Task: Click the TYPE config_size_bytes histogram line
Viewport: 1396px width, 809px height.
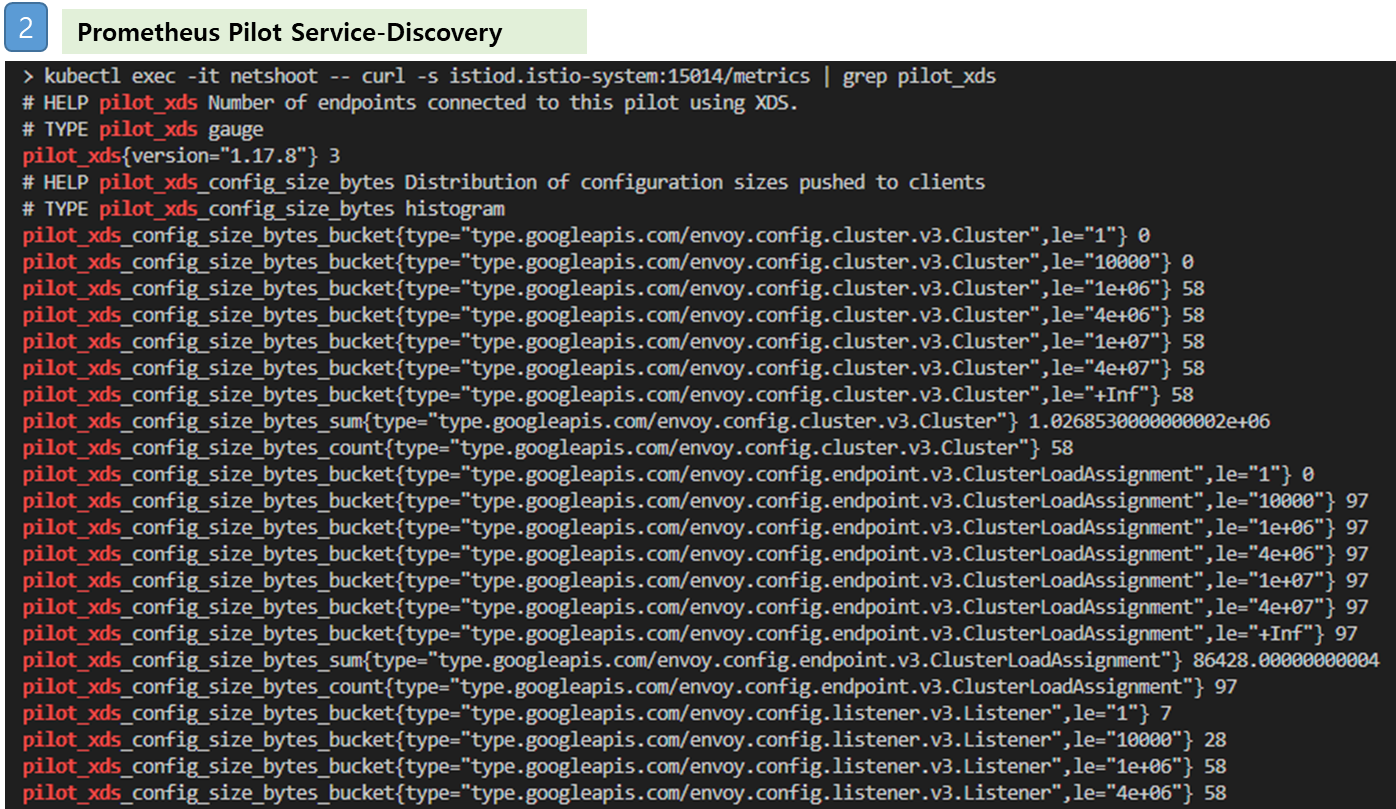Action: (x=263, y=209)
